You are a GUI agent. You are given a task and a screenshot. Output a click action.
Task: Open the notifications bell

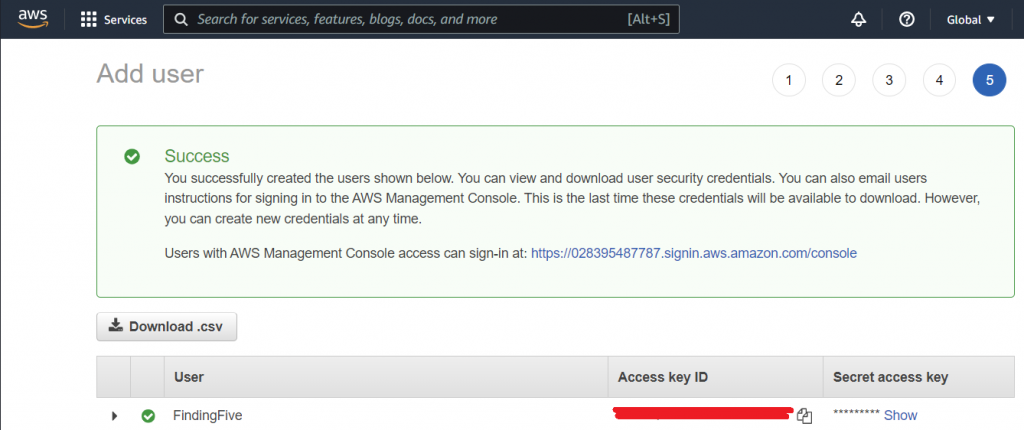click(858, 20)
